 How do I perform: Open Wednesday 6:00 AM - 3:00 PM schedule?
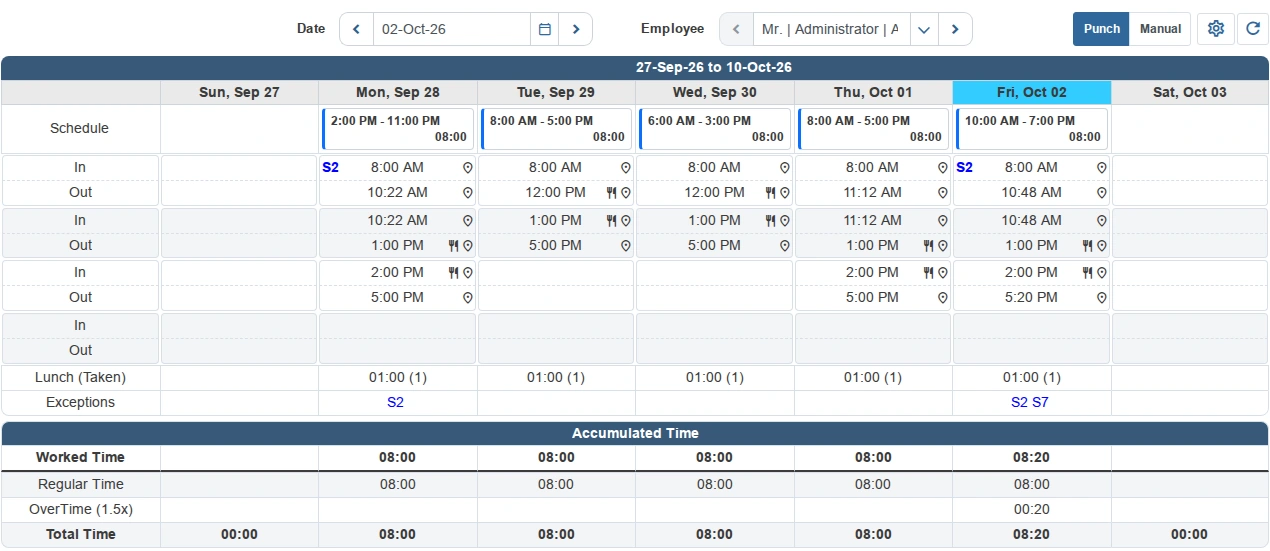(715, 128)
